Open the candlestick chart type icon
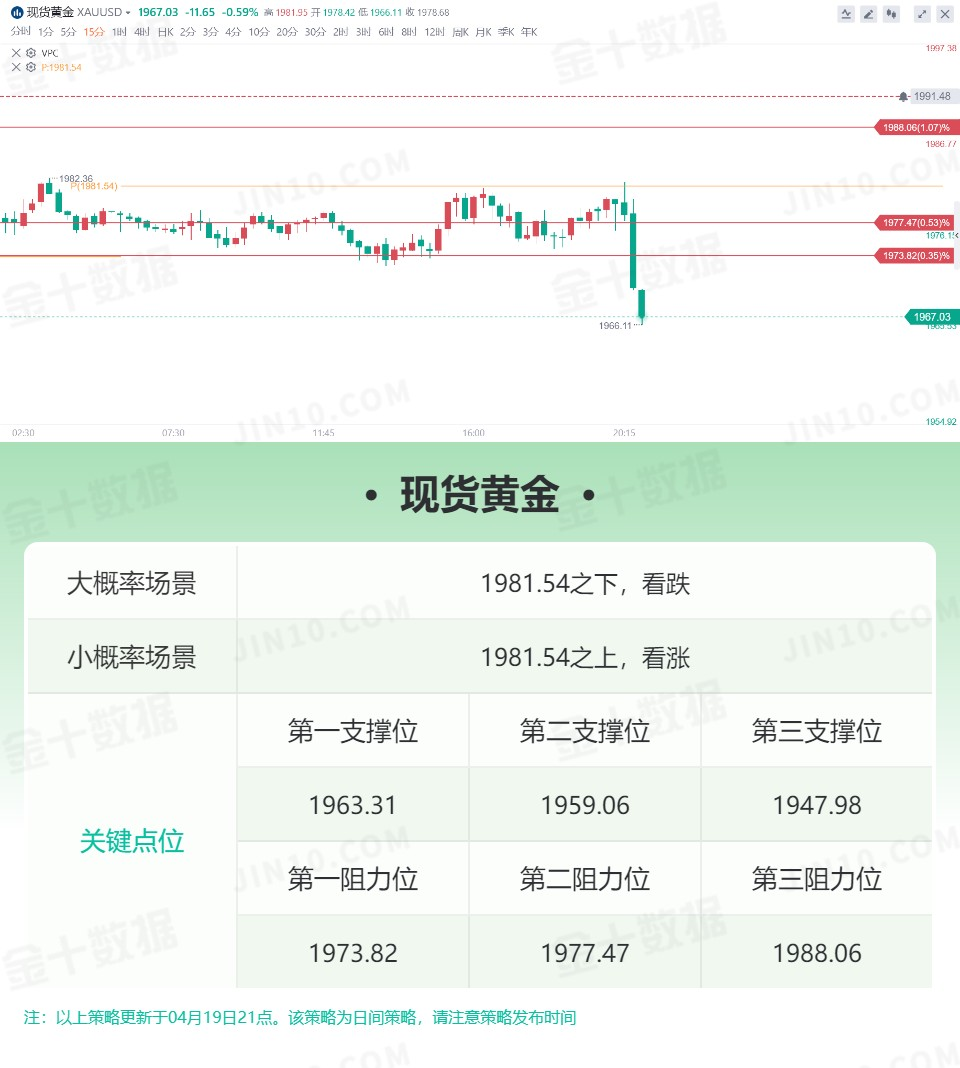This screenshot has height=1068, width=960. [891, 14]
